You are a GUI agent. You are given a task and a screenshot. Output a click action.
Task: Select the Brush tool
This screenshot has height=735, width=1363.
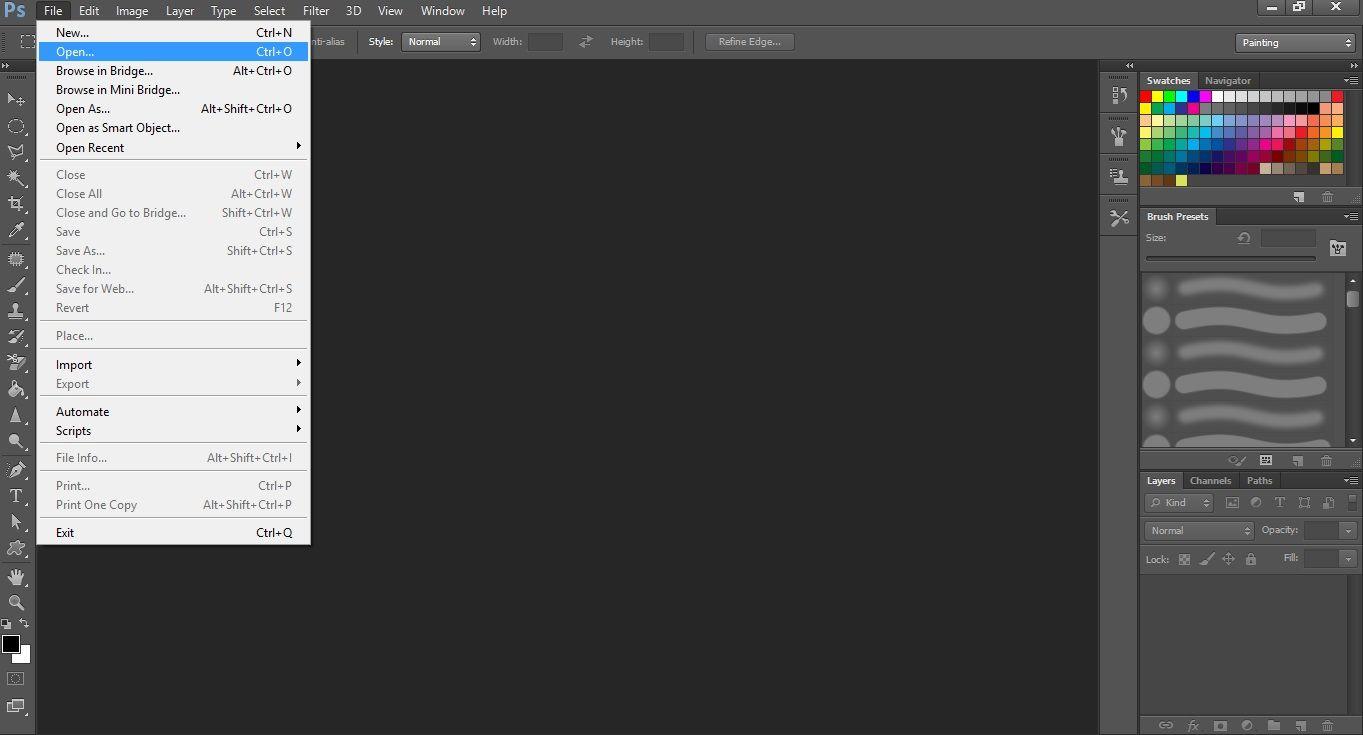click(16, 284)
